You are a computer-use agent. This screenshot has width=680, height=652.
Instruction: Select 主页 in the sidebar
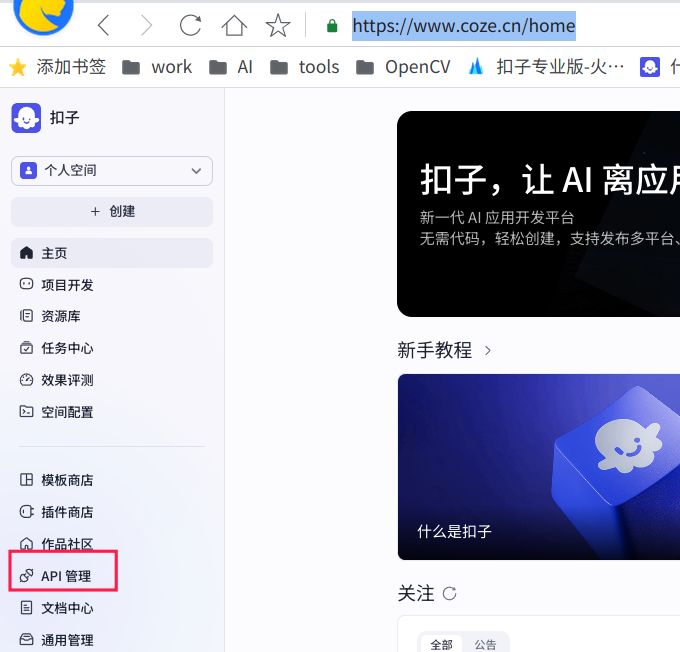[x=112, y=253]
